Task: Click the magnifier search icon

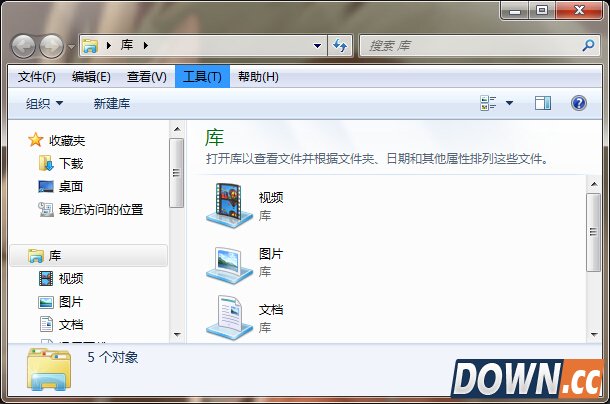Action: click(588, 46)
